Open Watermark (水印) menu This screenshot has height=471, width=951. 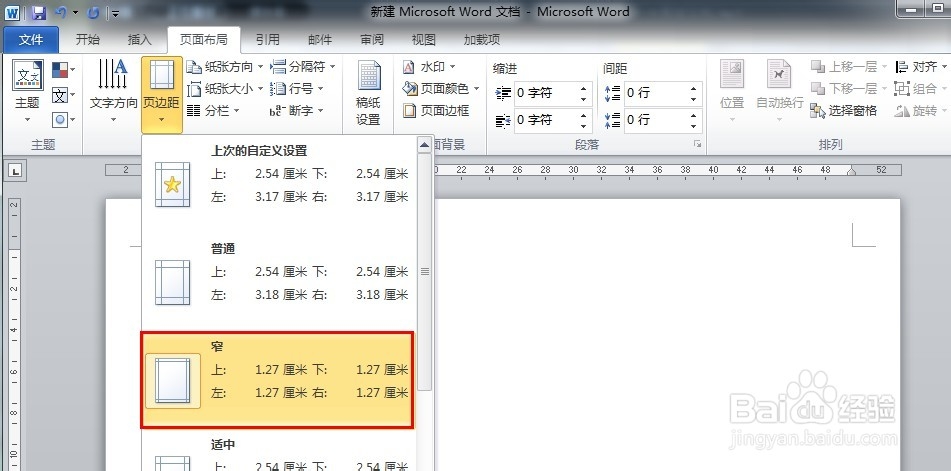click(x=429, y=67)
